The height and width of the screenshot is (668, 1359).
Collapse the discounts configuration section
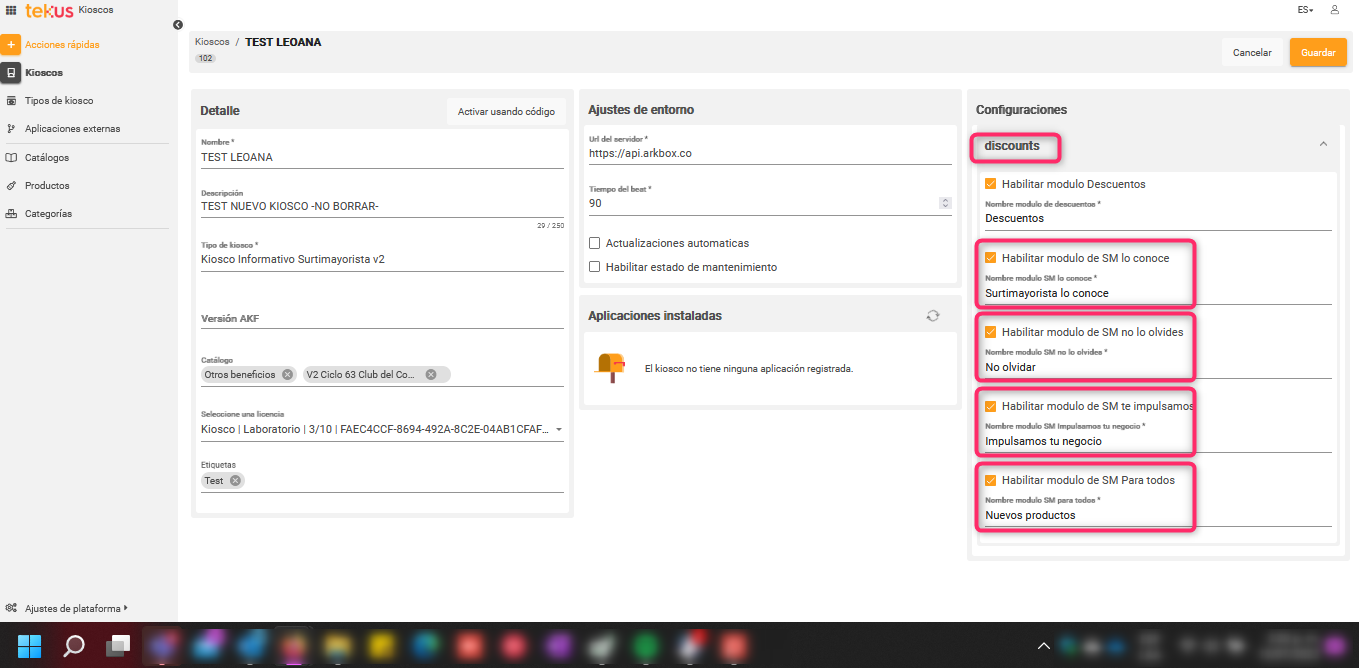click(x=1323, y=145)
